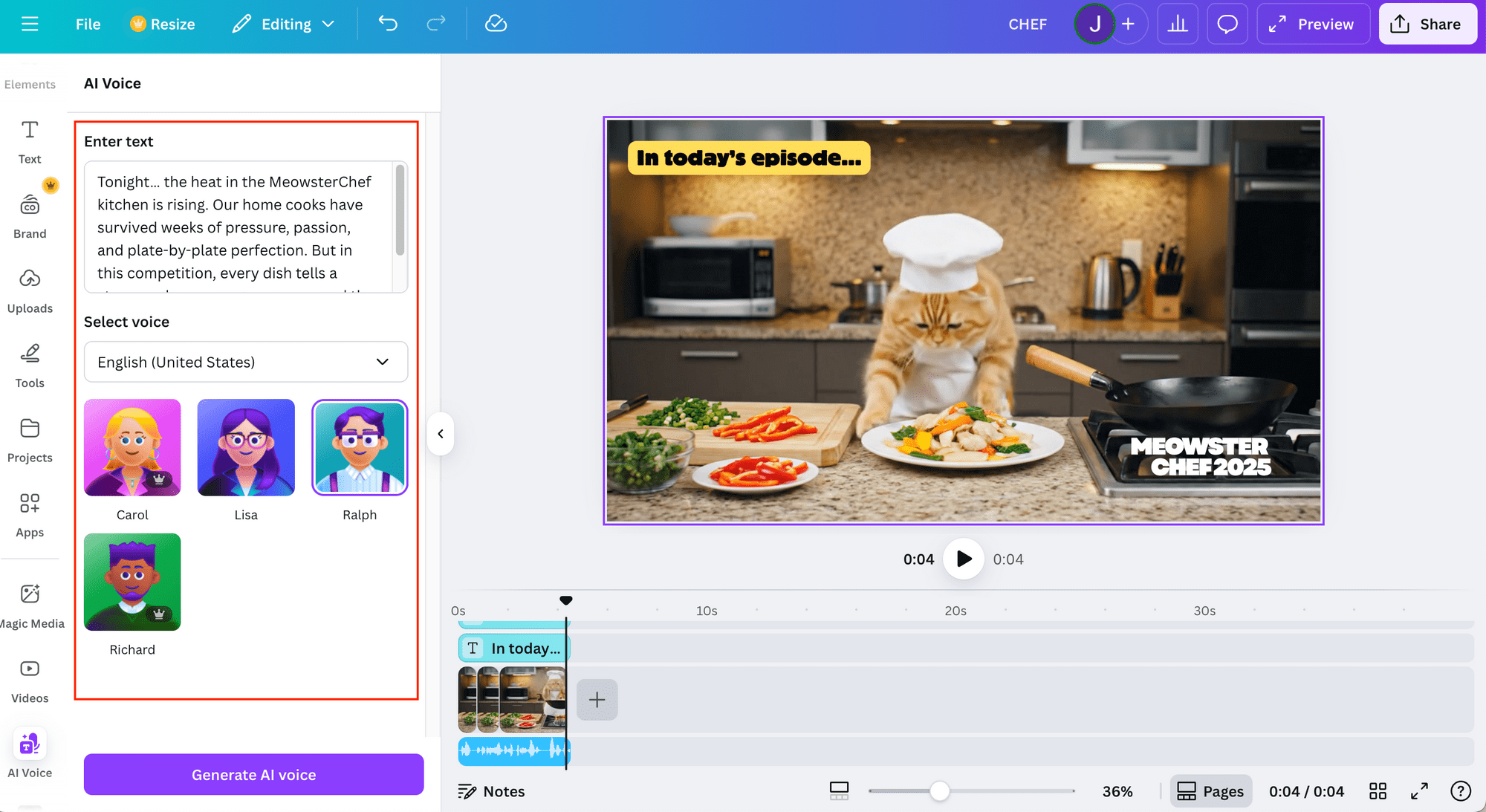The height and width of the screenshot is (812, 1486).
Task: Open grid view icon in bottom bar
Action: coord(1378,791)
